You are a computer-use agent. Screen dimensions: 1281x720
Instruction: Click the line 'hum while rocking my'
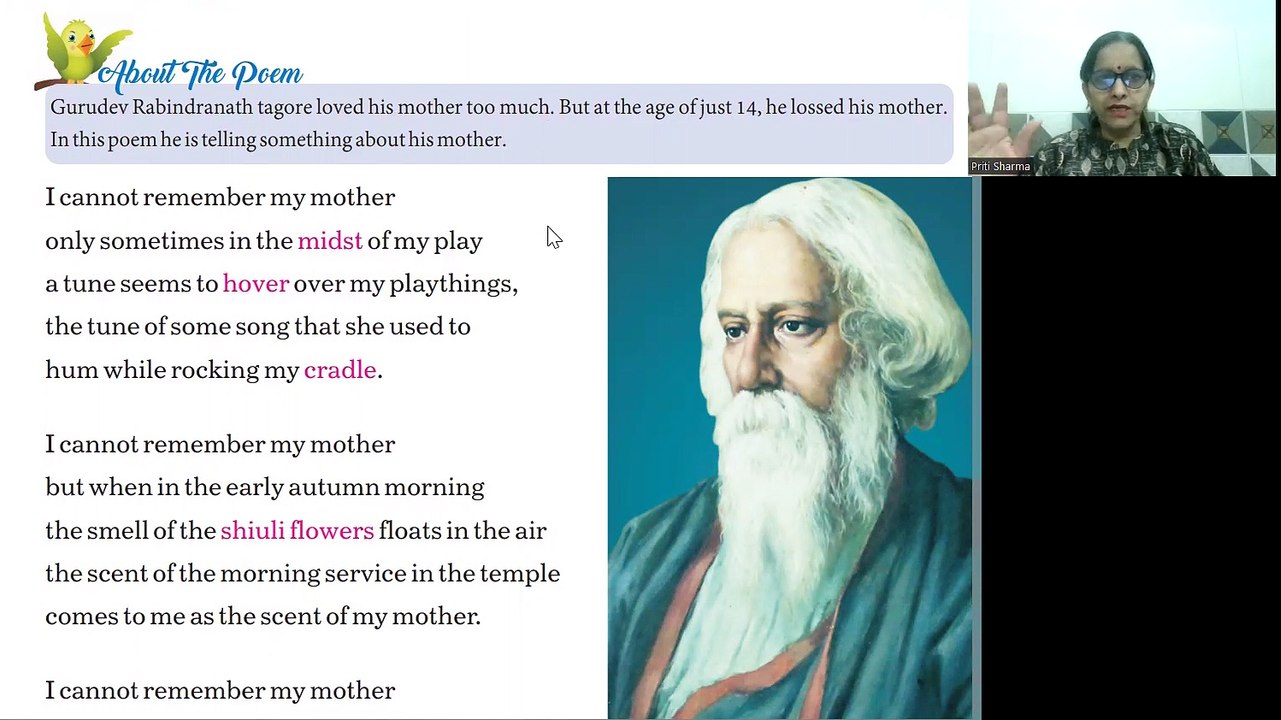214,370
